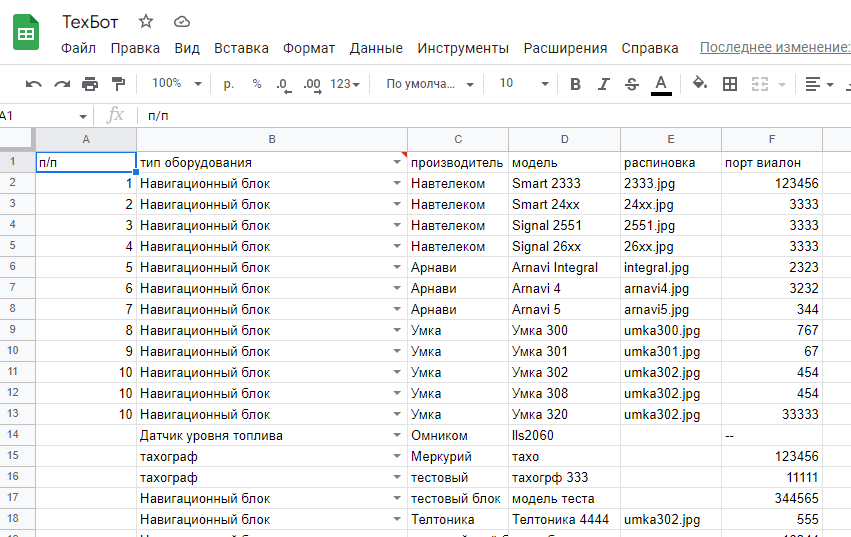Image resolution: width=851 pixels, height=537 pixels.
Task: Select all cells corner button
Action: point(17,139)
